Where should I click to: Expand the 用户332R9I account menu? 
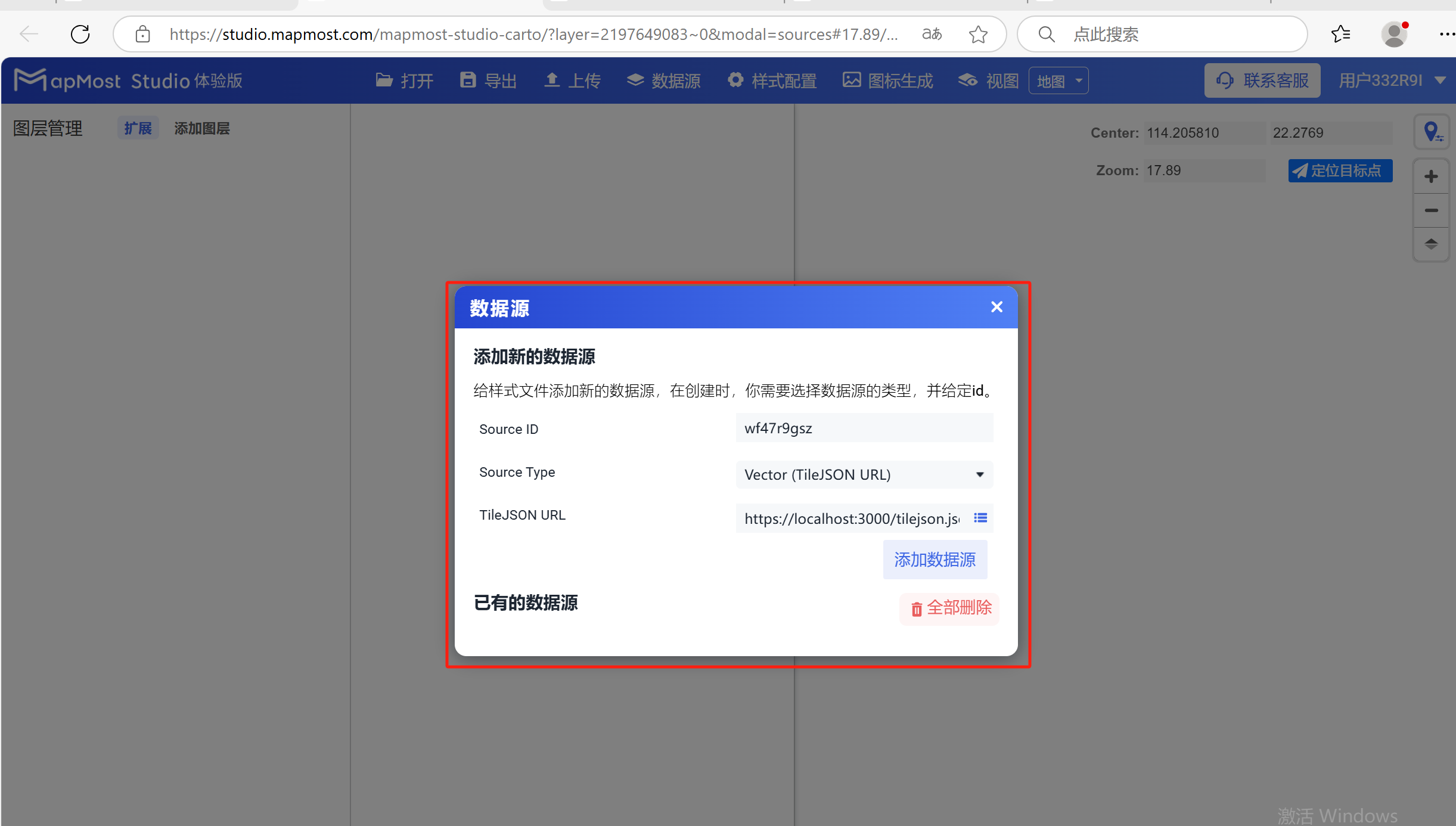[1392, 80]
